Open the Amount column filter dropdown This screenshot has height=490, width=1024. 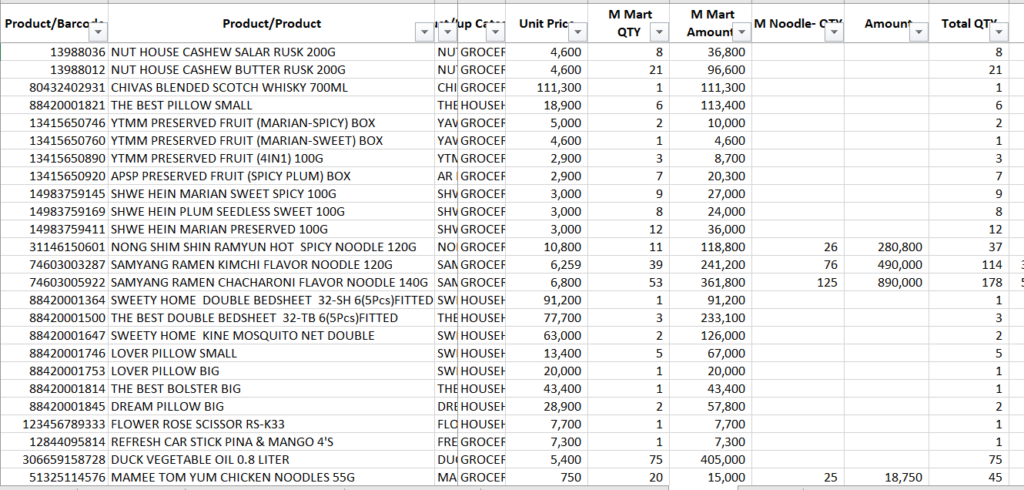919,32
